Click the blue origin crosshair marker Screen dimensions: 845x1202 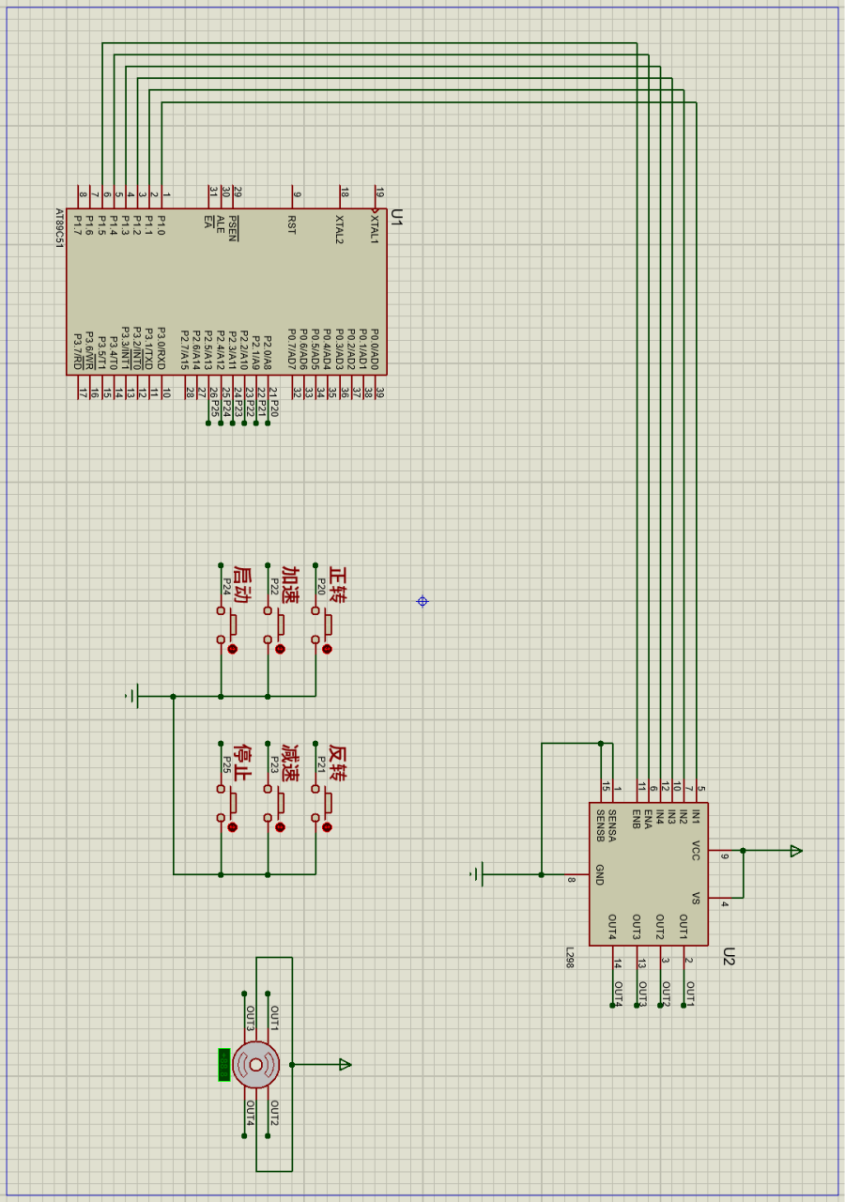422,601
